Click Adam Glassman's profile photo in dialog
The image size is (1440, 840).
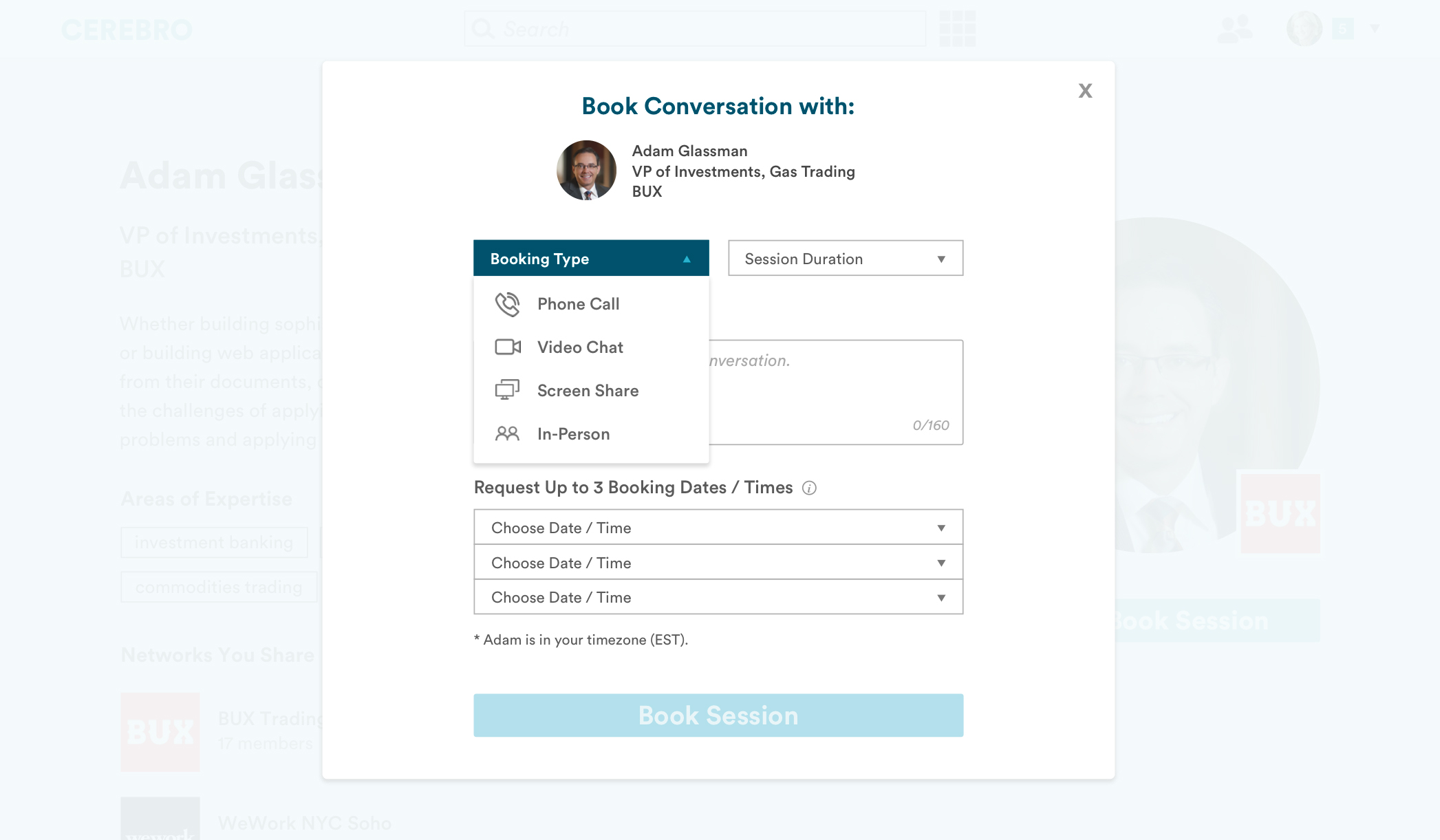(x=586, y=171)
